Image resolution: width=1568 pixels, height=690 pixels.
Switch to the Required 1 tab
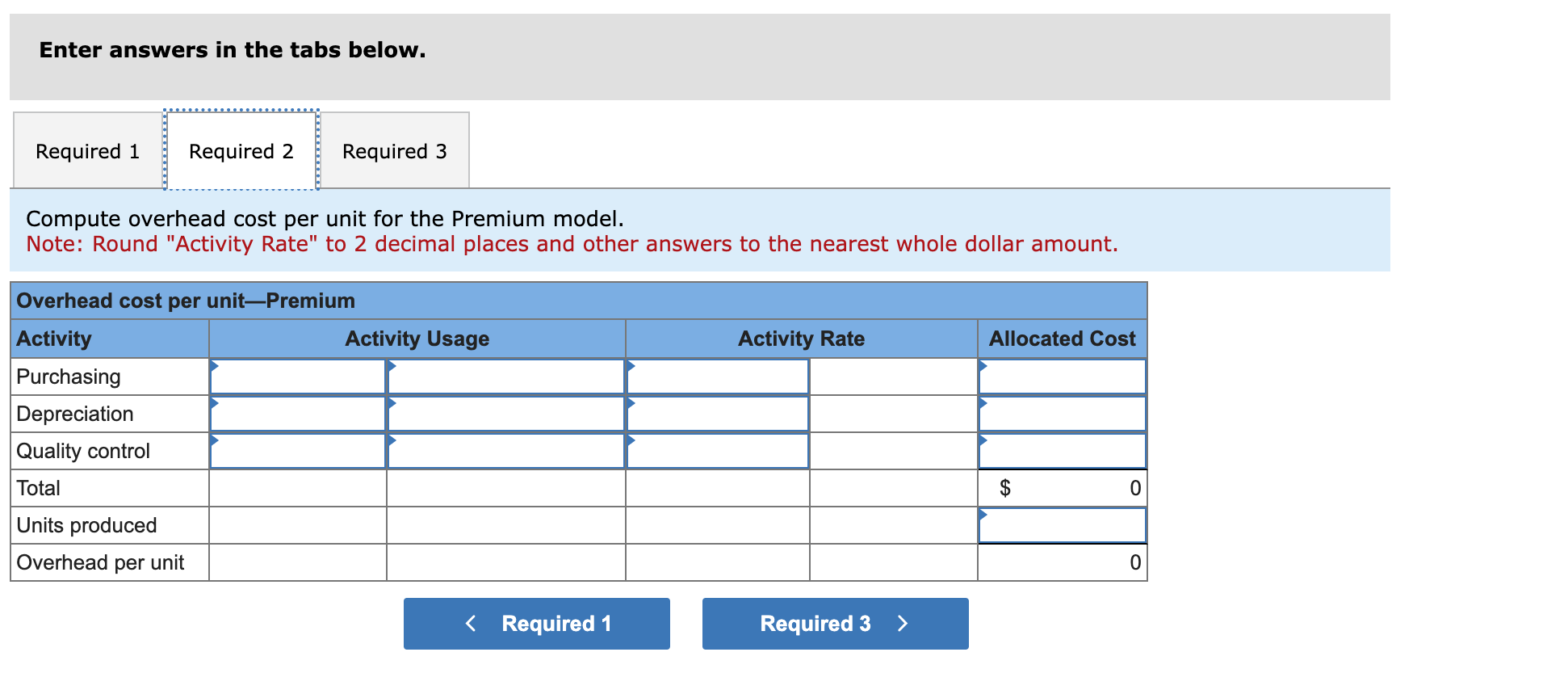click(x=86, y=150)
